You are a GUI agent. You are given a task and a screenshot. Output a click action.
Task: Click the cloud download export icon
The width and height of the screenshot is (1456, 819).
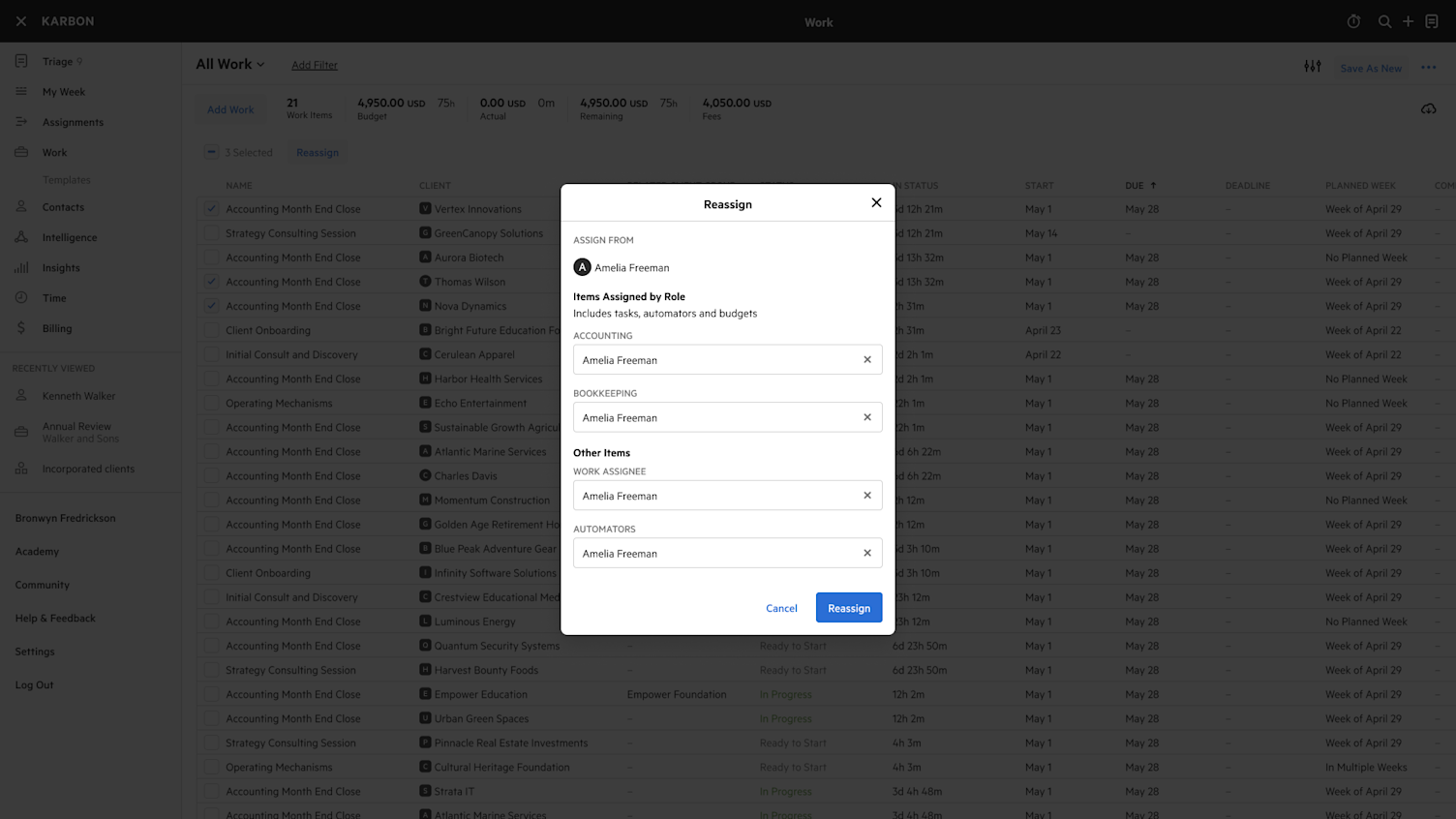point(1429,108)
